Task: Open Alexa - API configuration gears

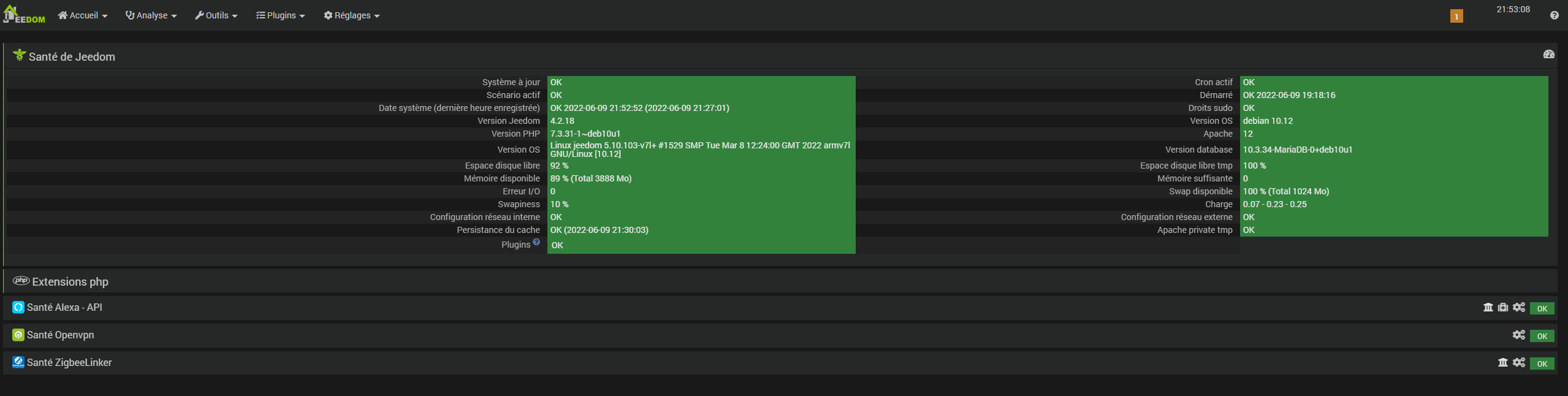Action: click(1518, 308)
